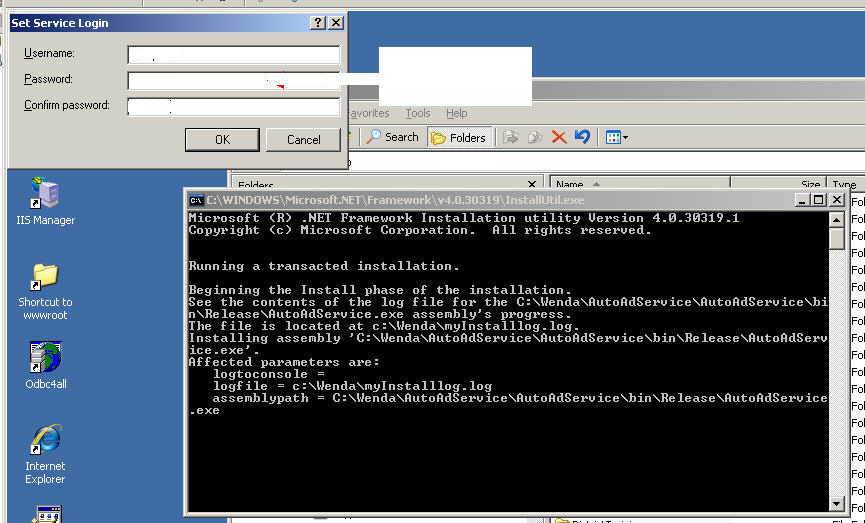This screenshot has width=865, height=523.
Task: Open the Help menu
Action: coord(456,113)
